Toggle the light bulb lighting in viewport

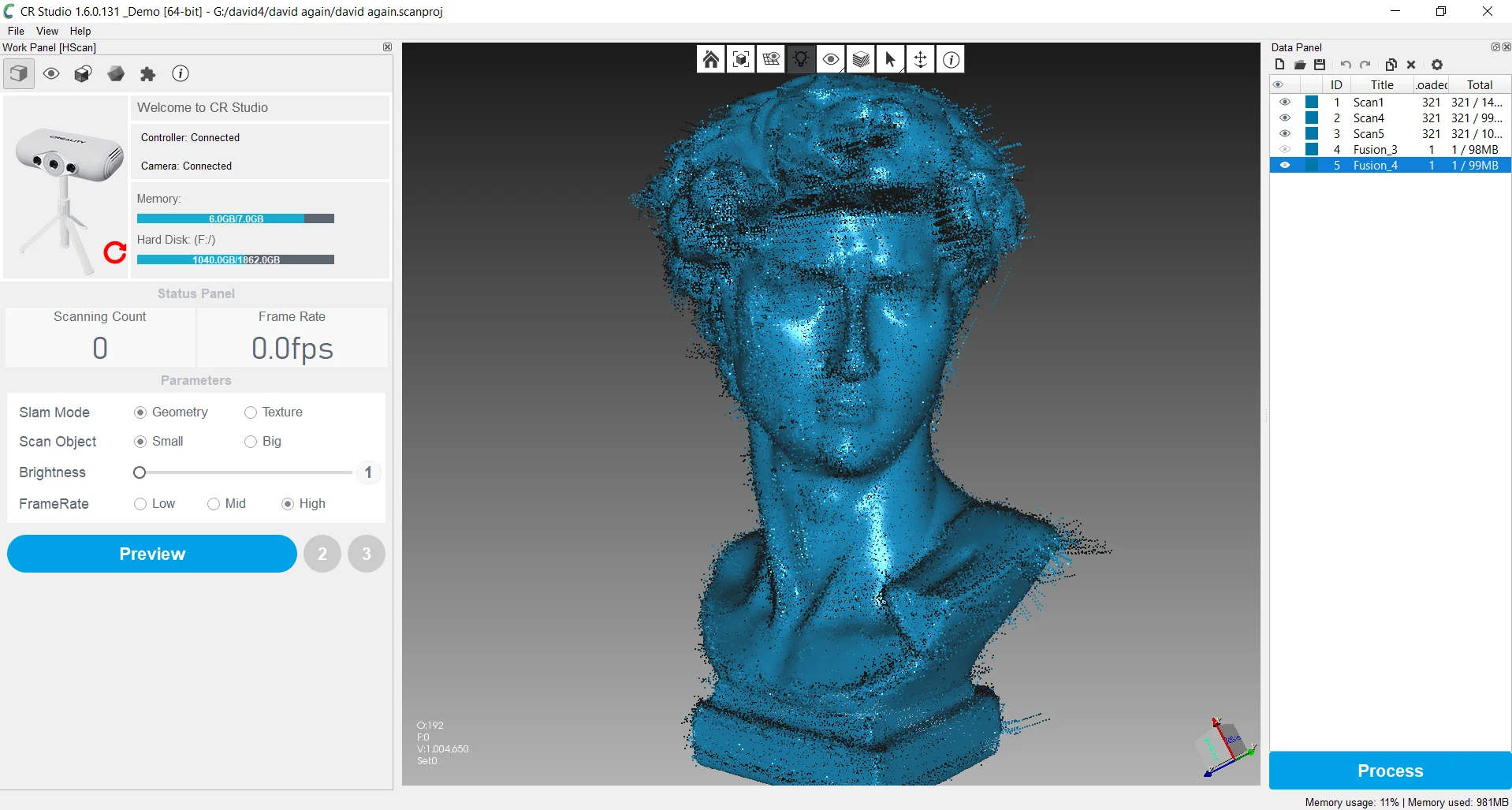click(801, 59)
